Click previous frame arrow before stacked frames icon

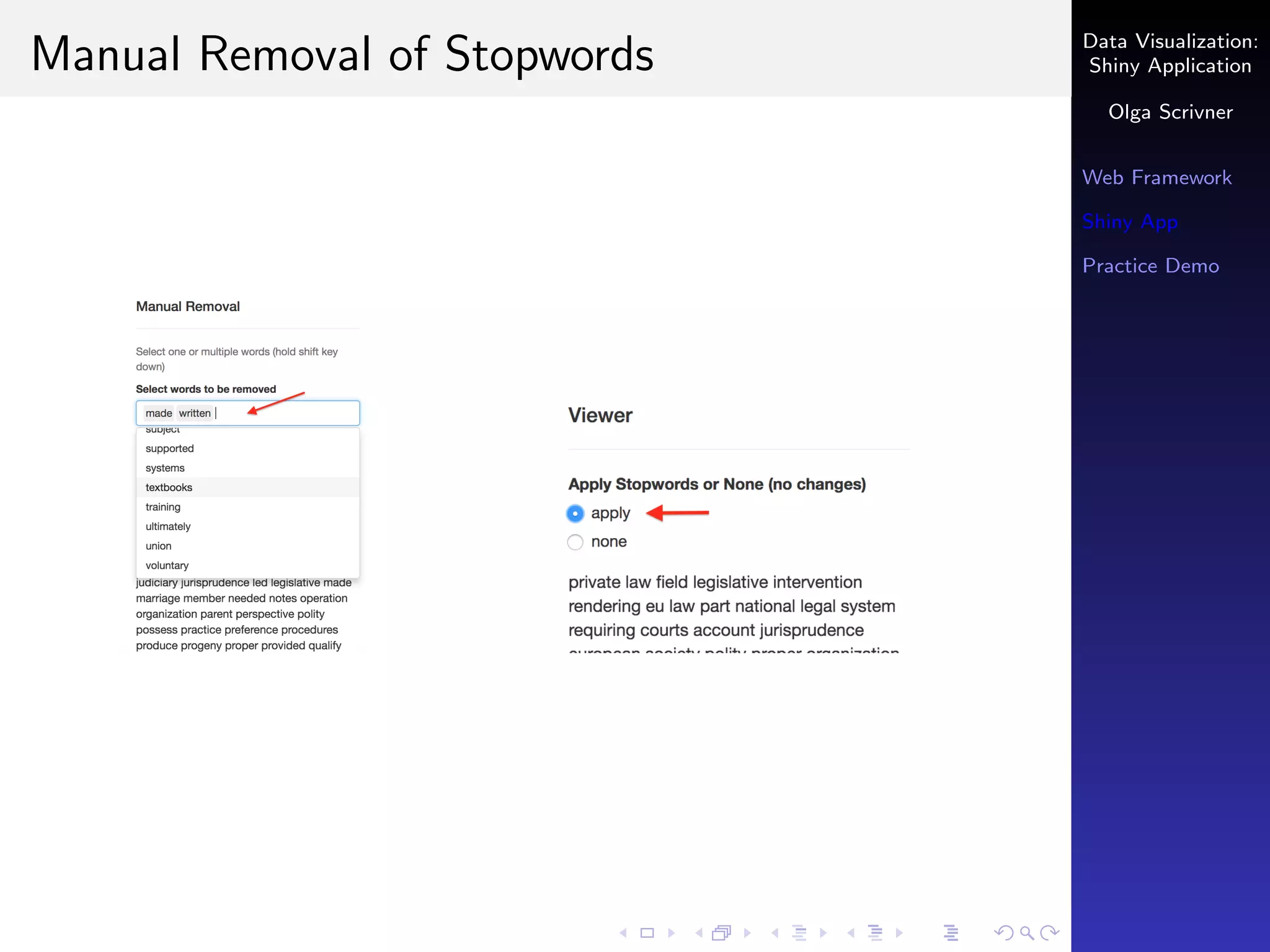click(699, 933)
